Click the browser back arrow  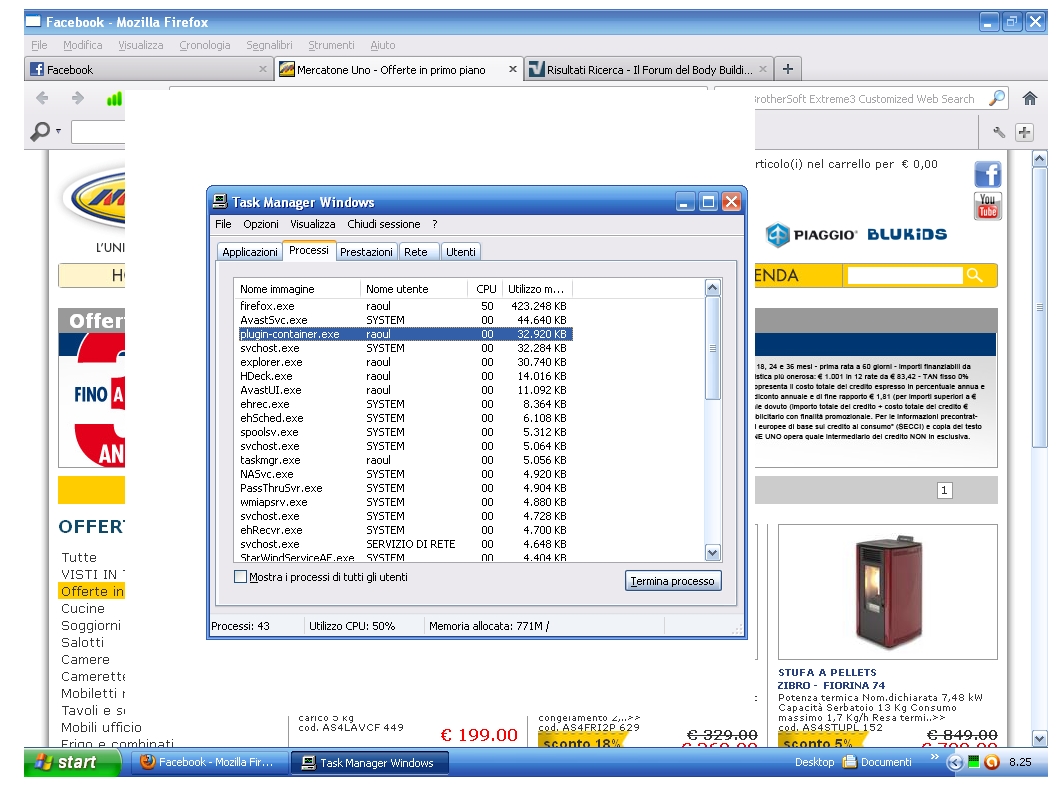[42, 98]
